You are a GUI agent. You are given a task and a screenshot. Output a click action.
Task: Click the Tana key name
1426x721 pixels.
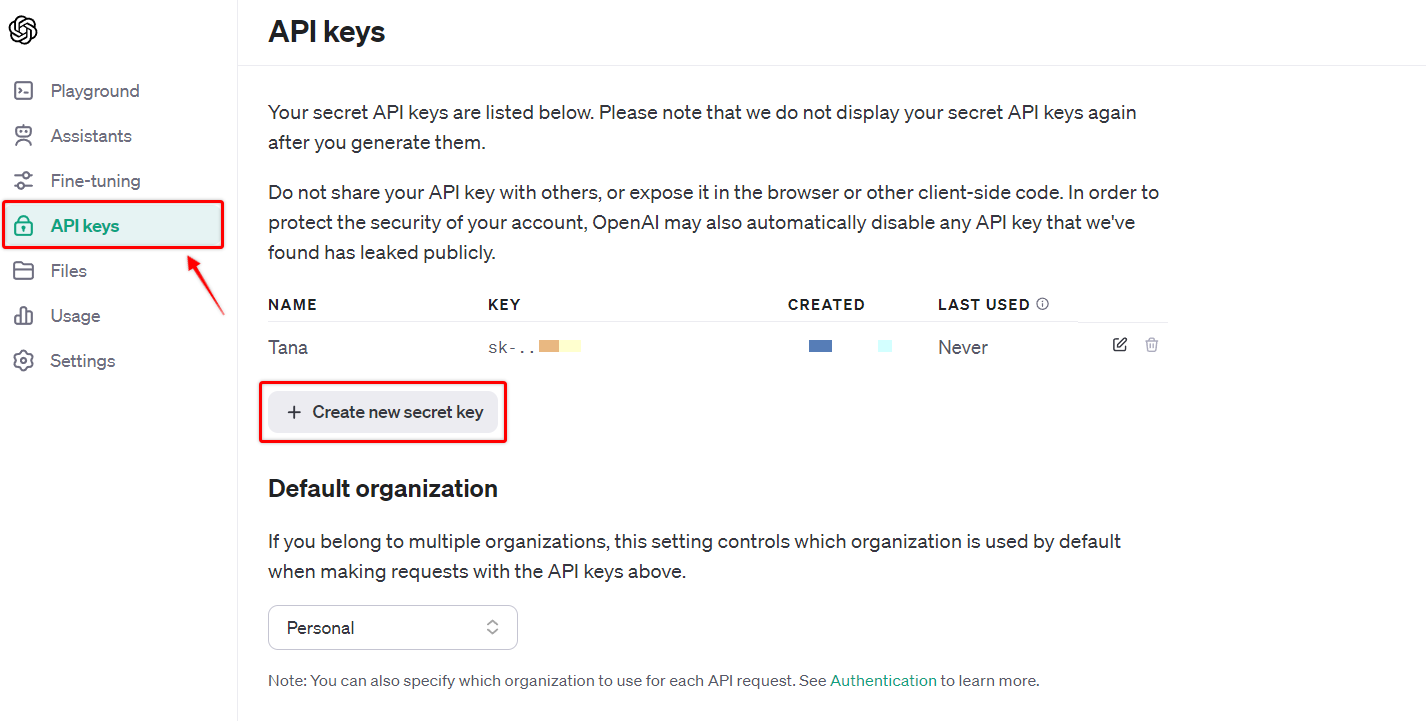(x=288, y=348)
